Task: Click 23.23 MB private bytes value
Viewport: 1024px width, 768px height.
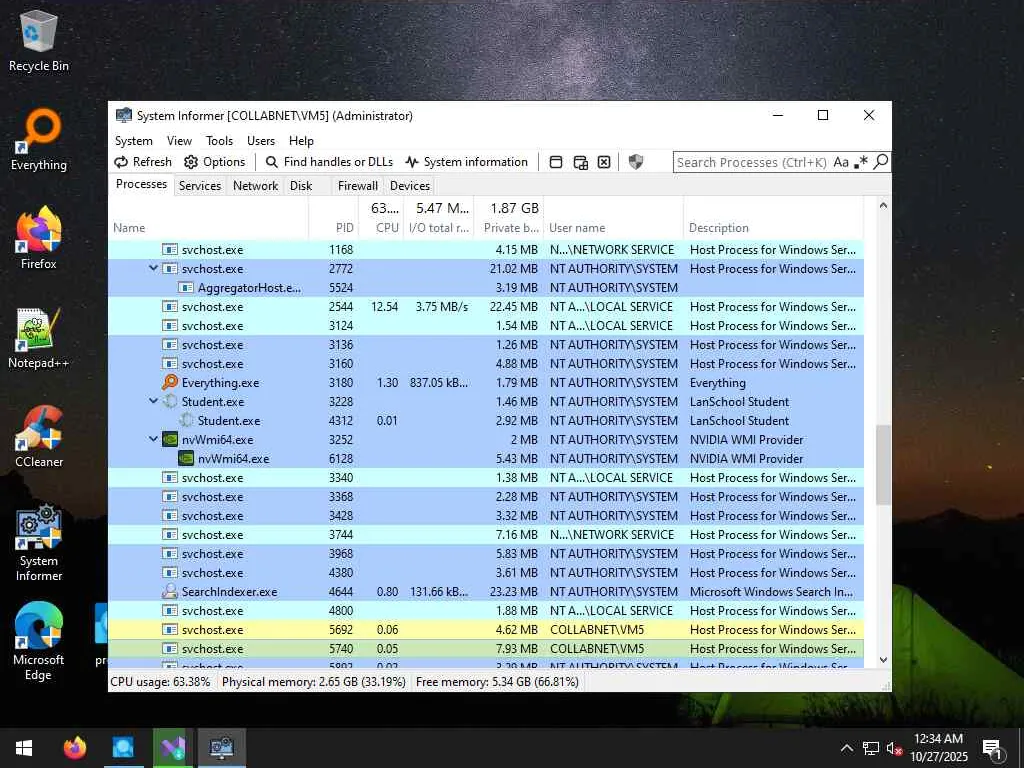Action: pos(514,592)
